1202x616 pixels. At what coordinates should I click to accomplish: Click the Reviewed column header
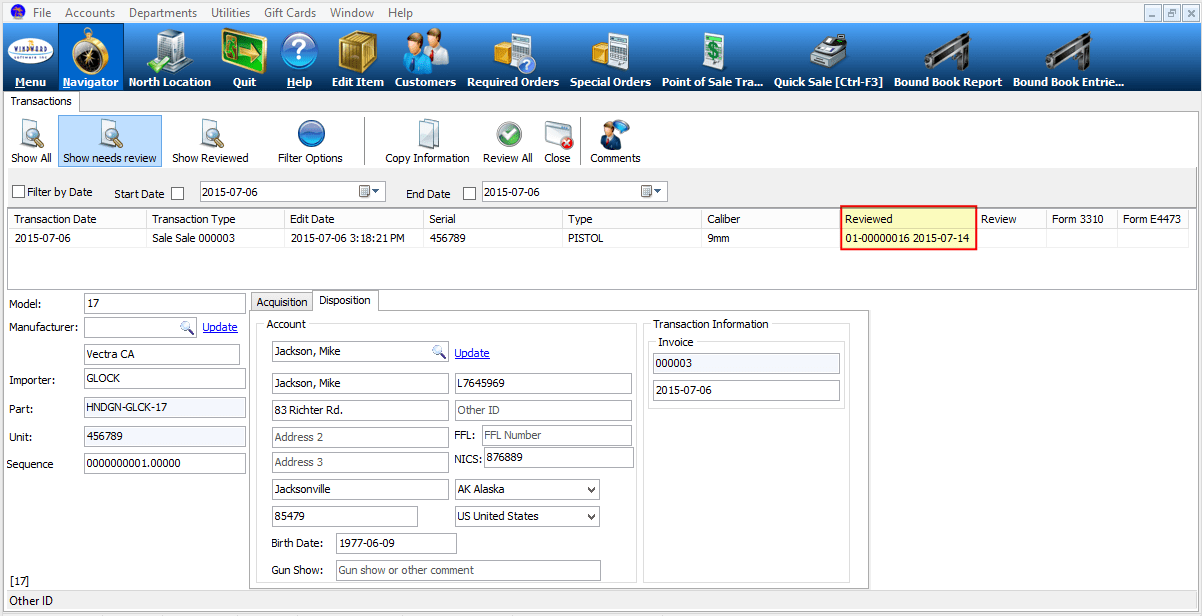point(908,219)
